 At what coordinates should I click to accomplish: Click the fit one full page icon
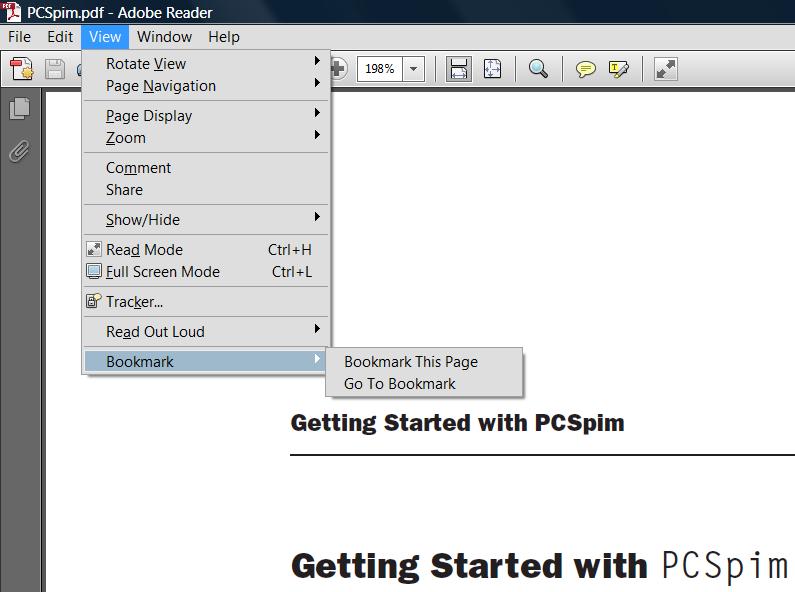(492, 68)
